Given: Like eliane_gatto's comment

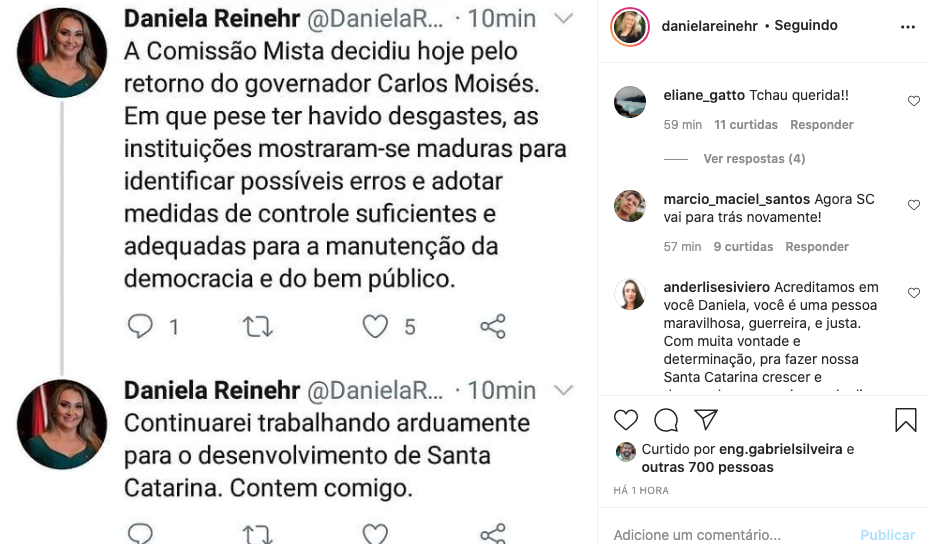Looking at the screenshot, I should click(914, 101).
